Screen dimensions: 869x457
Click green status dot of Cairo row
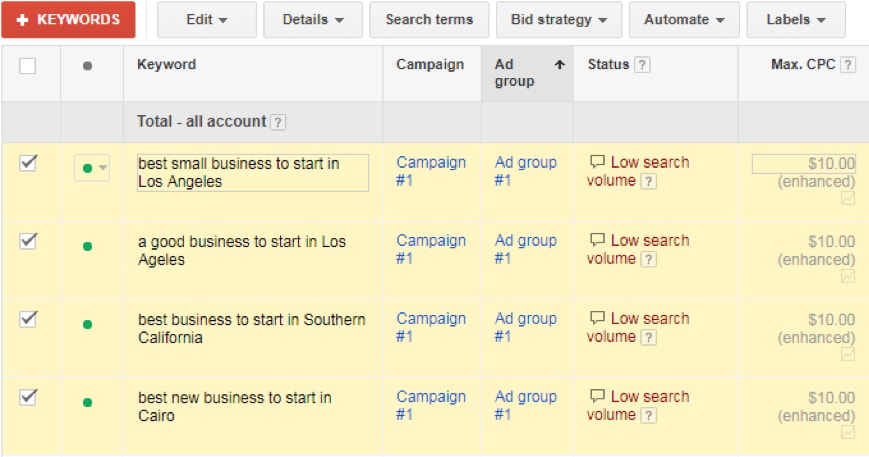click(x=87, y=403)
